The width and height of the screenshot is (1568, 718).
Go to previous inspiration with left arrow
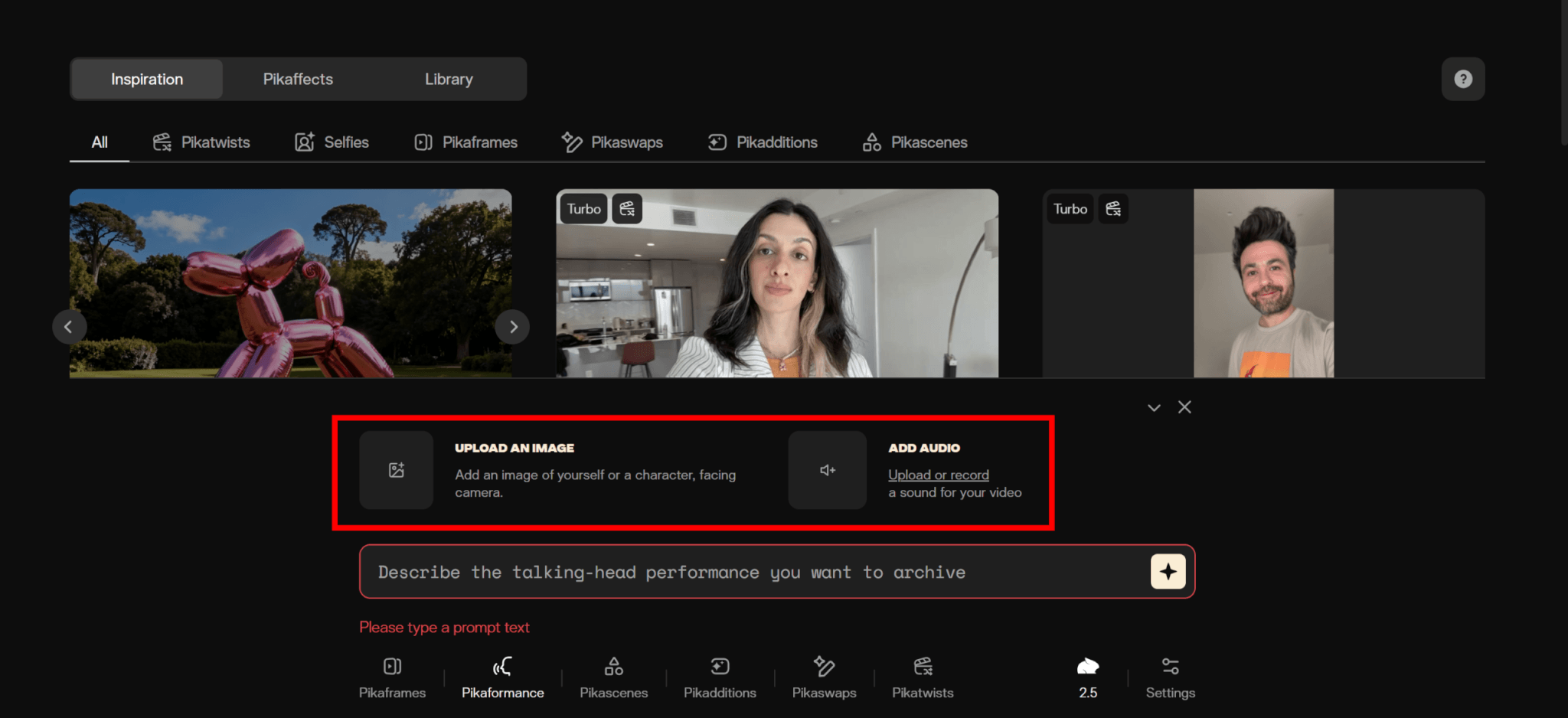pos(69,327)
